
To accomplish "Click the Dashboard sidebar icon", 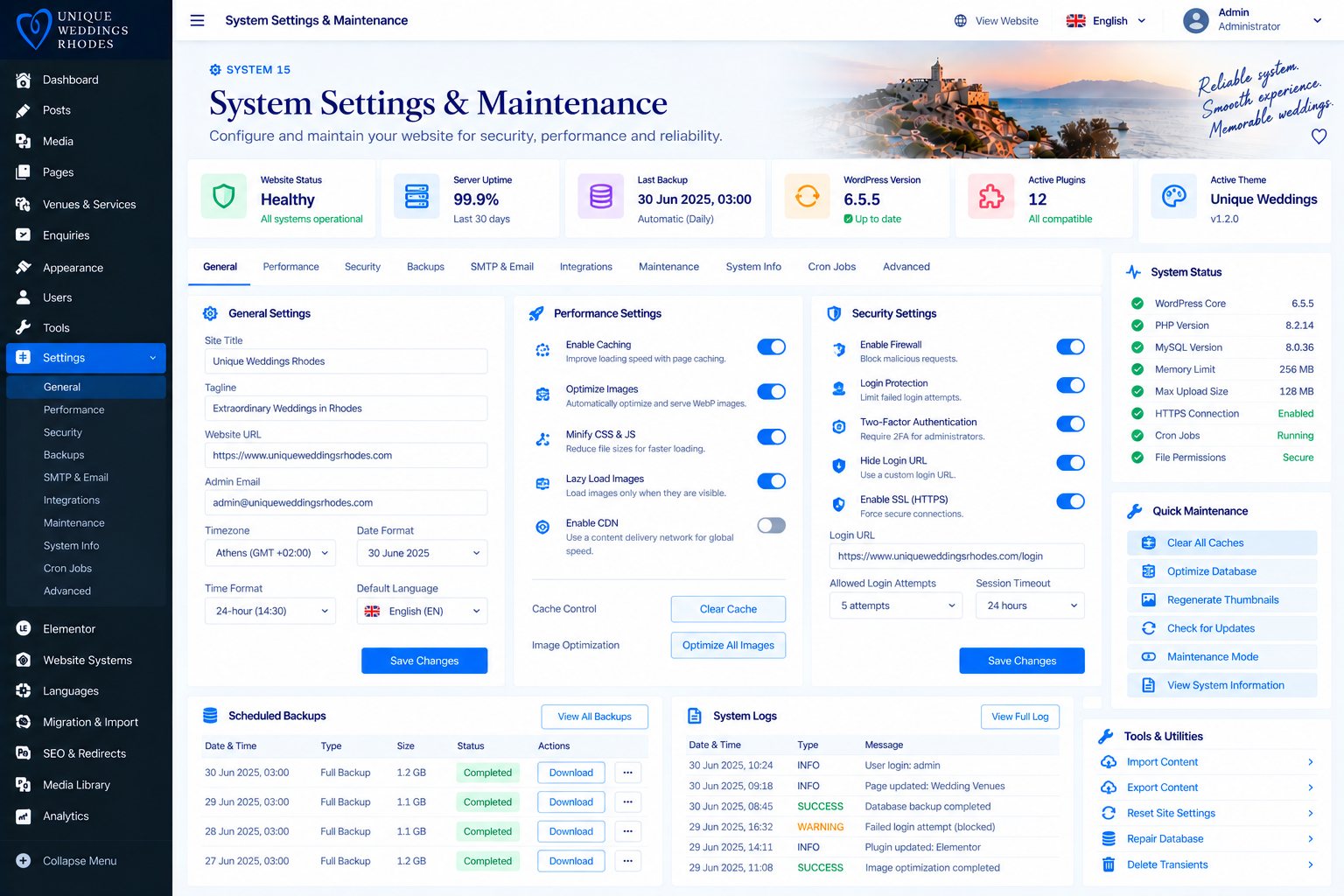I will [24, 80].
